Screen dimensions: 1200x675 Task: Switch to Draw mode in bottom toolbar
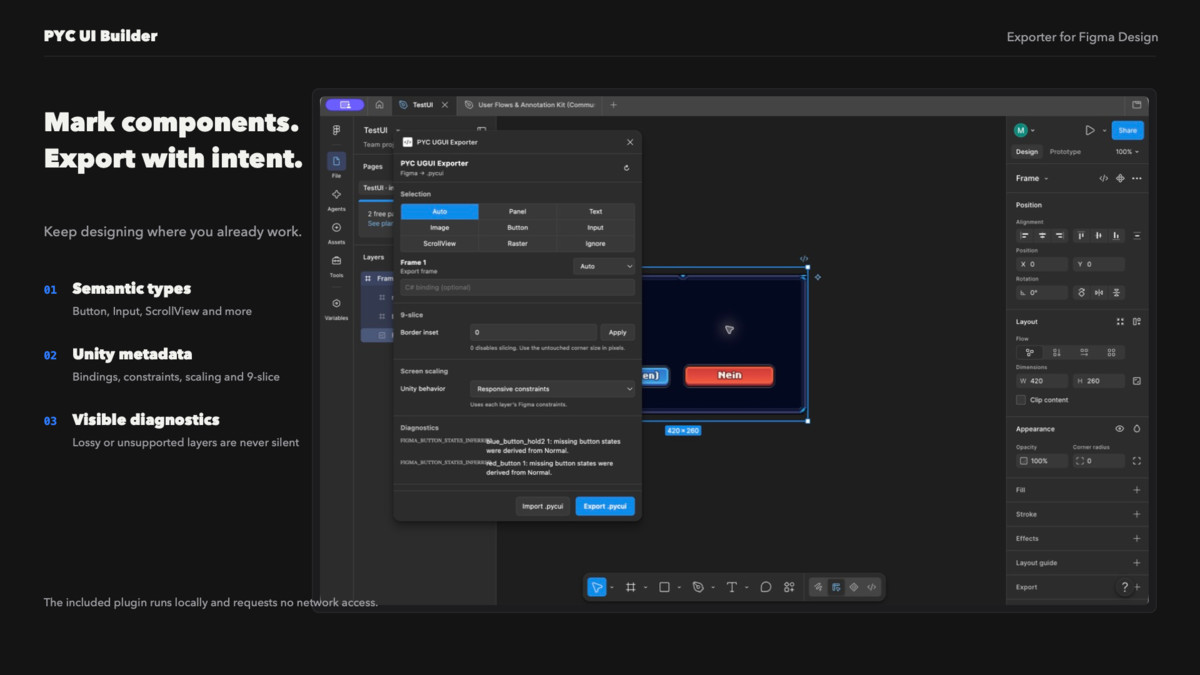[818, 587]
